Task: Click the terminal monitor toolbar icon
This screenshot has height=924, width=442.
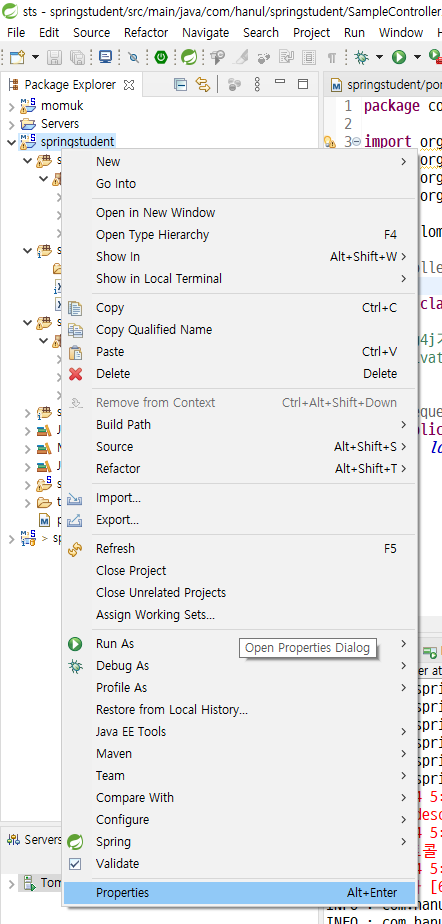Action: pos(105,57)
